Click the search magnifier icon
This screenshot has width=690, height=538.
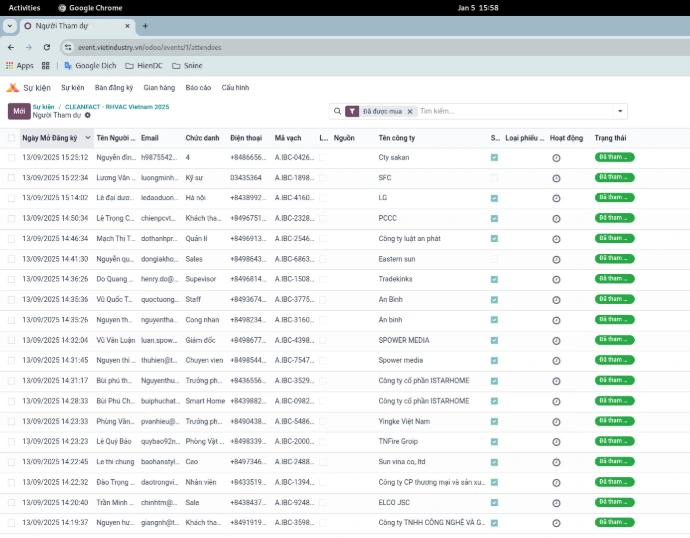point(337,111)
